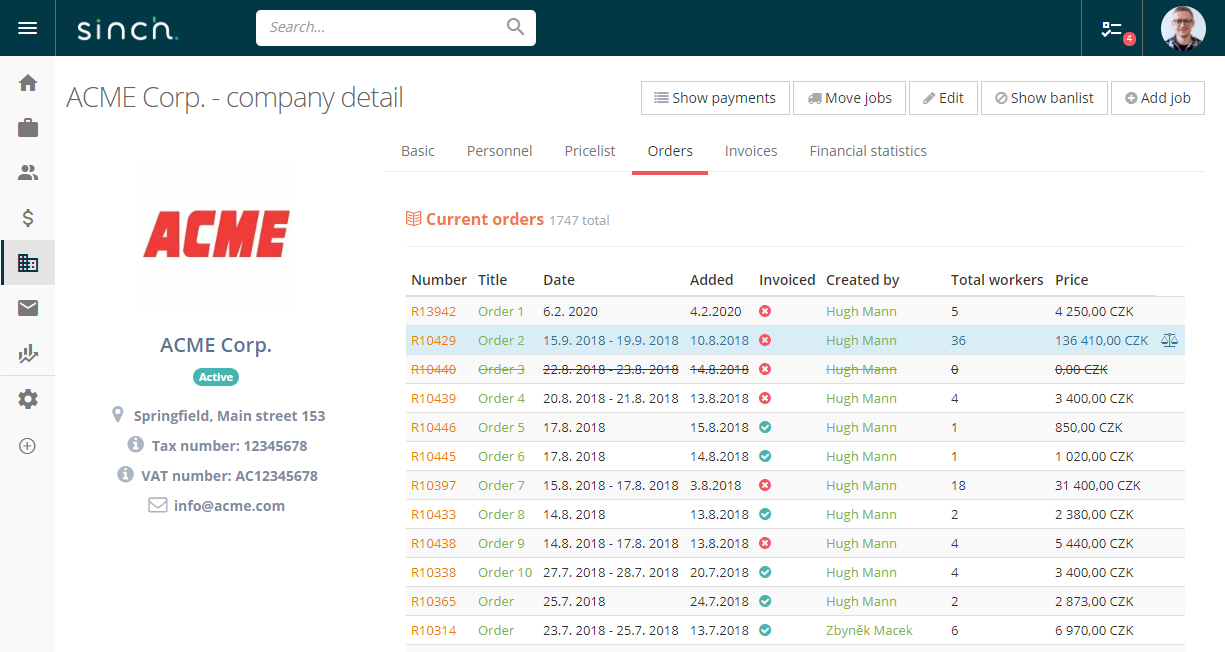Screen dimensions: 1225x652
Task: Click the magnifying glass search icon
Action: [x=515, y=27]
